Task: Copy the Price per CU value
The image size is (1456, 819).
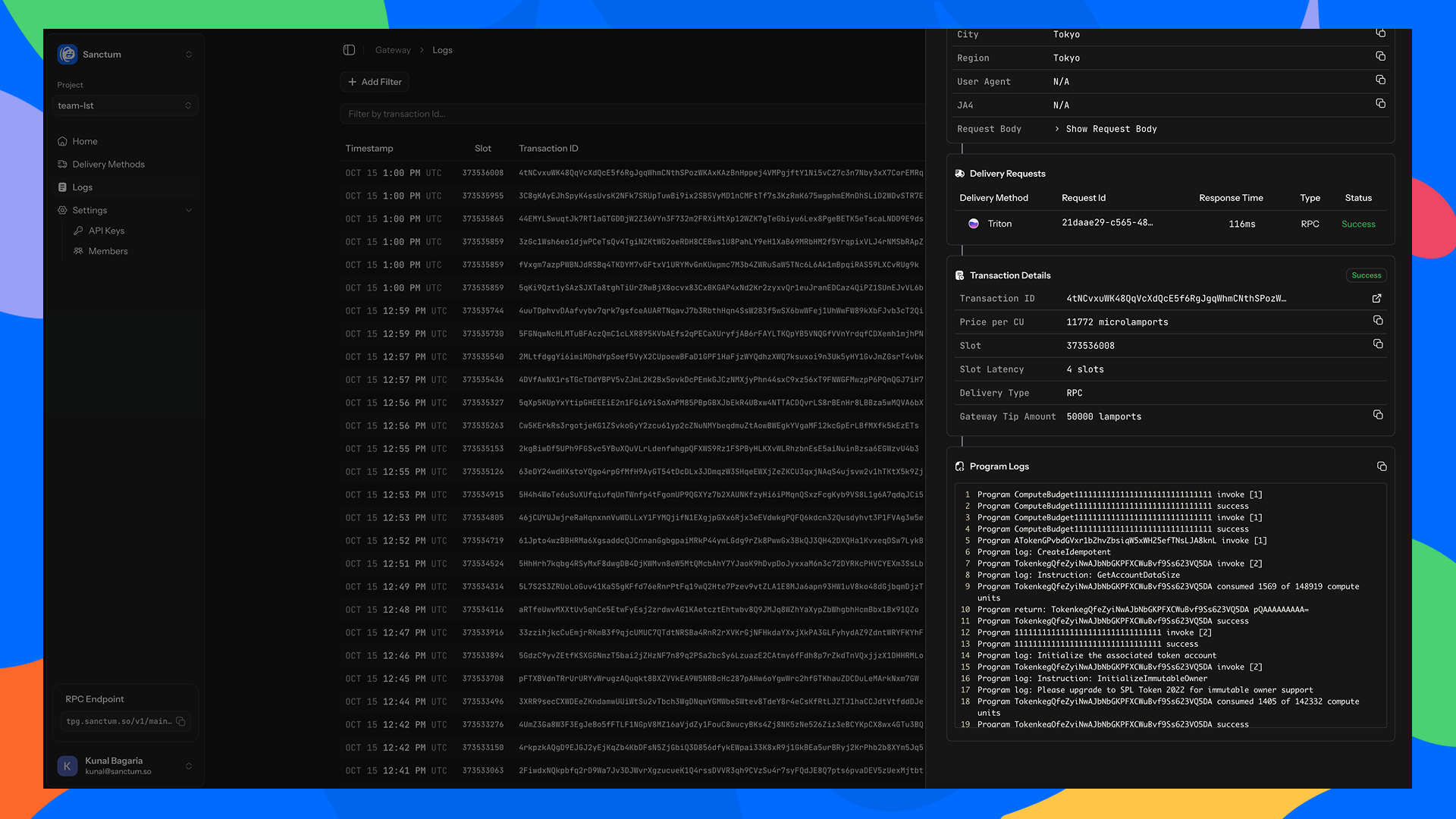Action: click(1378, 321)
